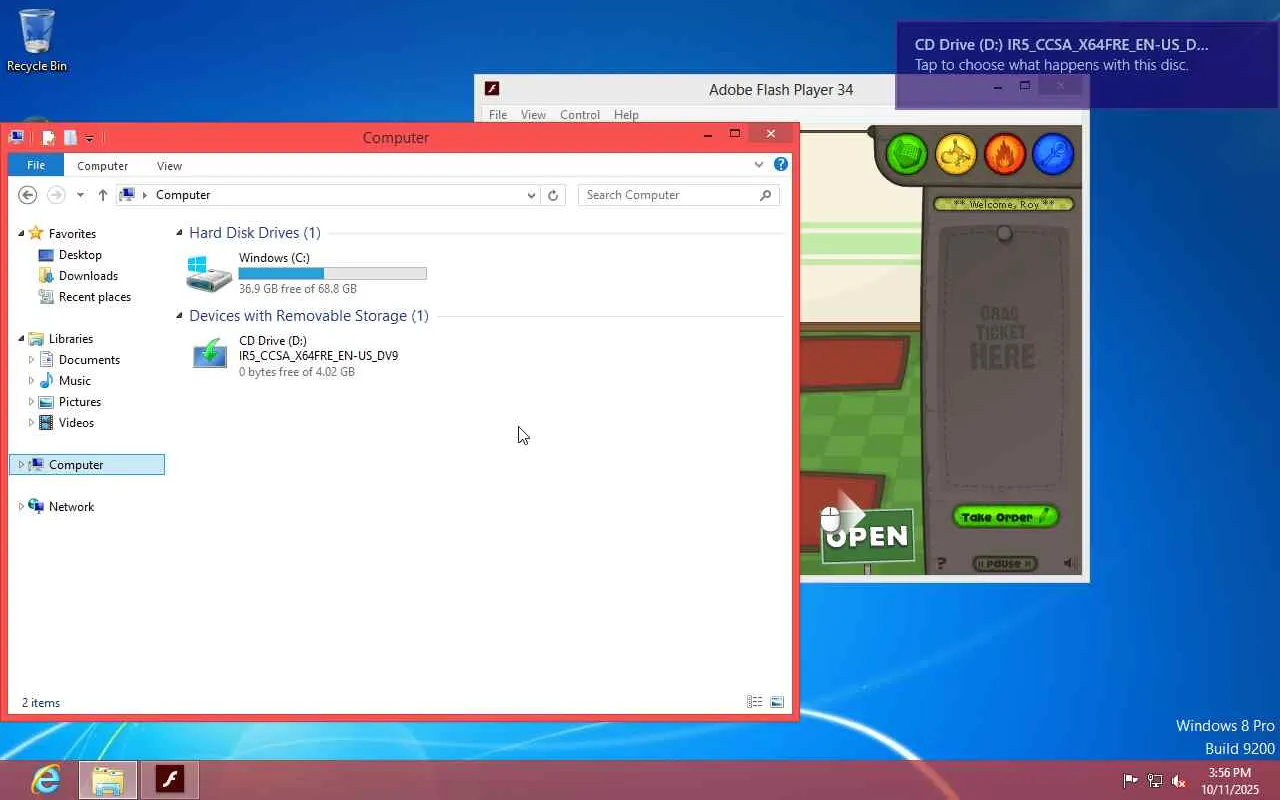Select the Windows (C:) drive icon
This screenshot has height=800, width=1280.
209,274
